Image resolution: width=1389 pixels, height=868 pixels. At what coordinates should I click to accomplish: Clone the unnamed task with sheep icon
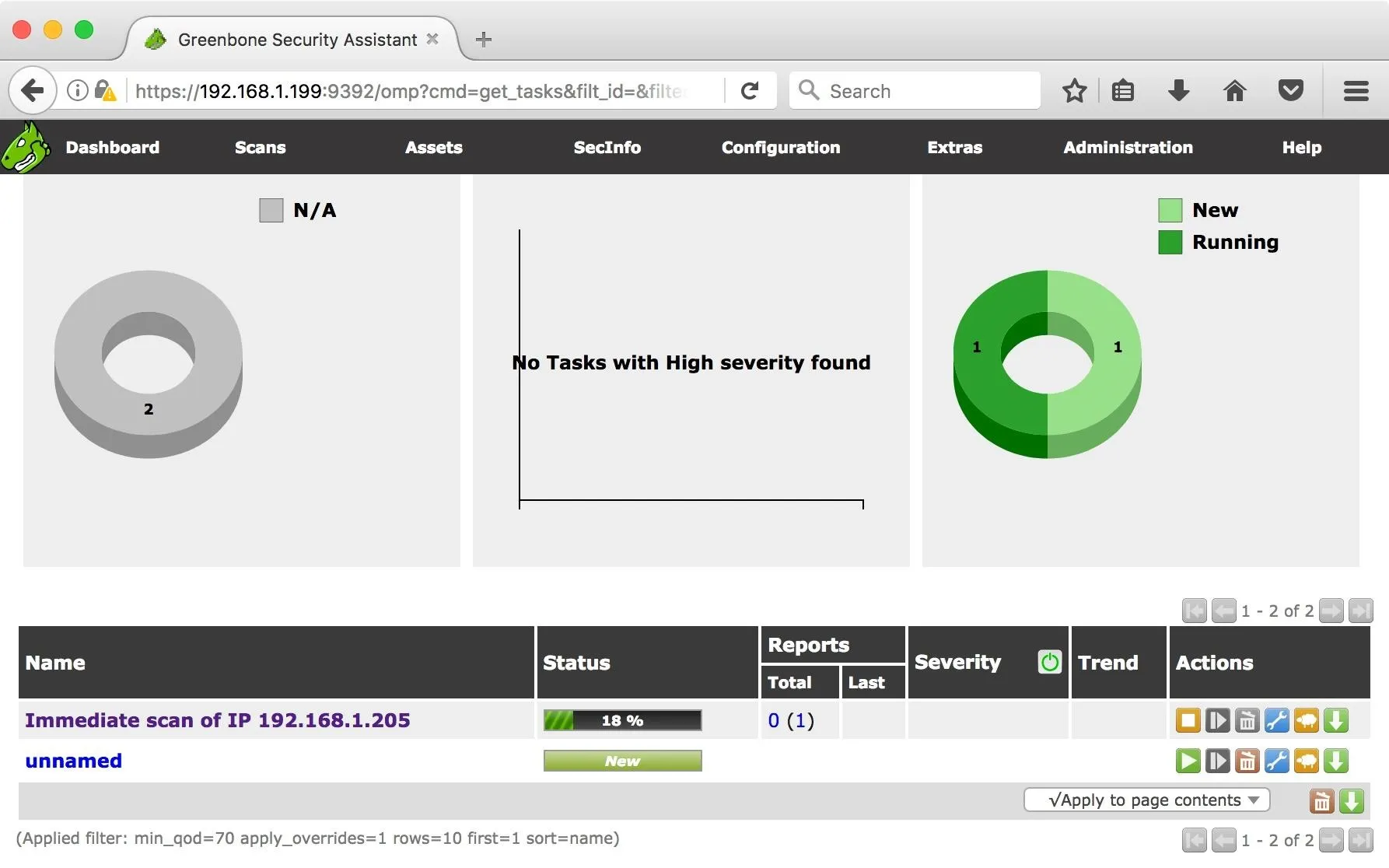[x=1306, y=761]
